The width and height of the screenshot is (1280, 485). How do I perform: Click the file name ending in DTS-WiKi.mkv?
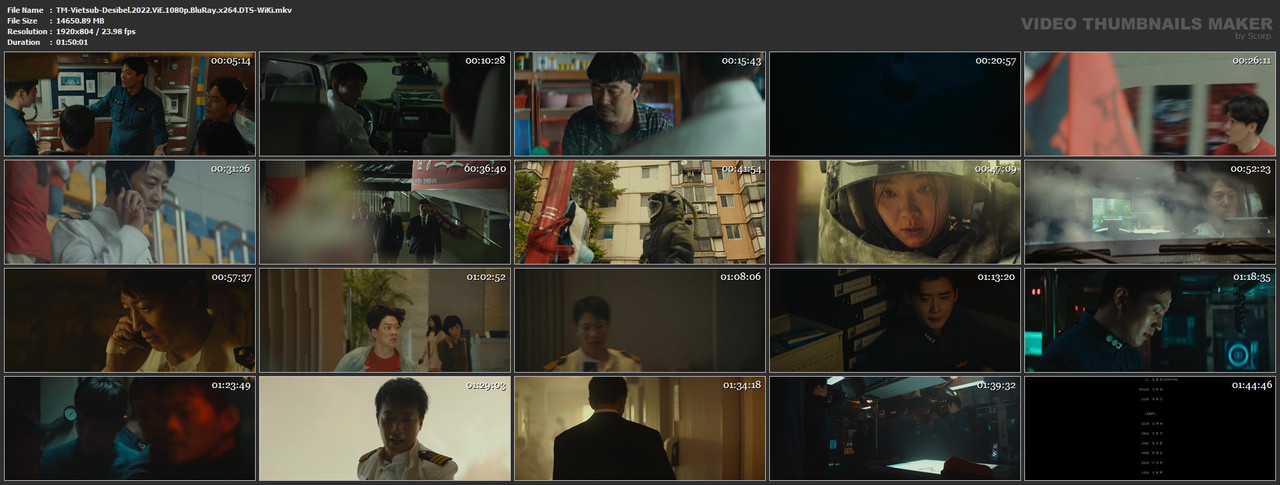pyautogui.click(x=174, y=9)
